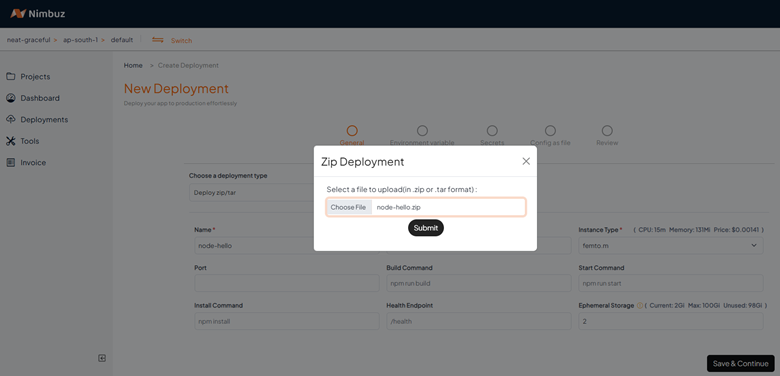Image resolution: width=780 pixels, height=376 pixels.
Task: Open the Tools section
Action: [x=29, y=141]
